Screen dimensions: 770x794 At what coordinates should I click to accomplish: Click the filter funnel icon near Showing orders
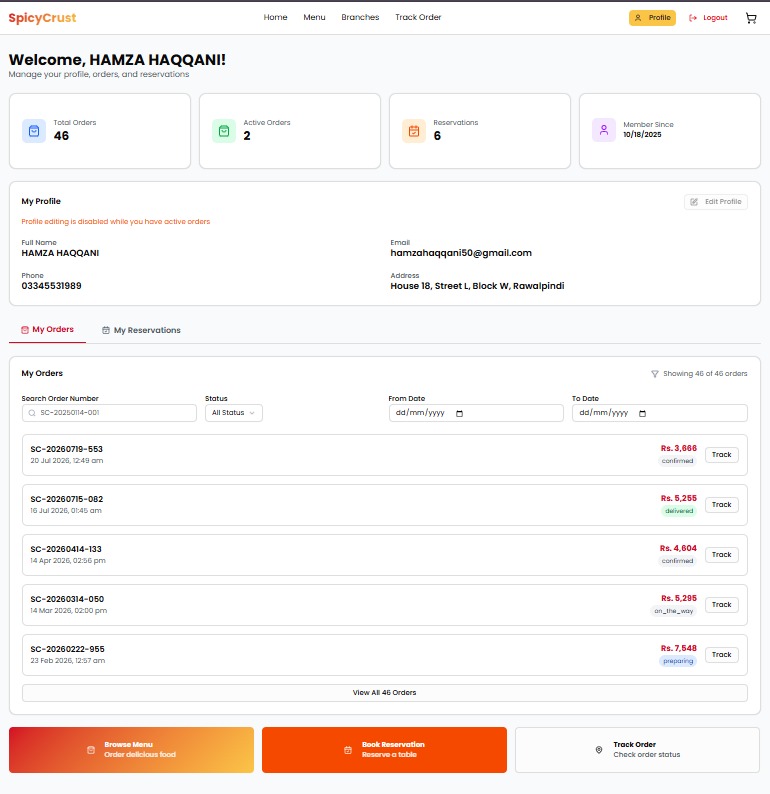655,374
